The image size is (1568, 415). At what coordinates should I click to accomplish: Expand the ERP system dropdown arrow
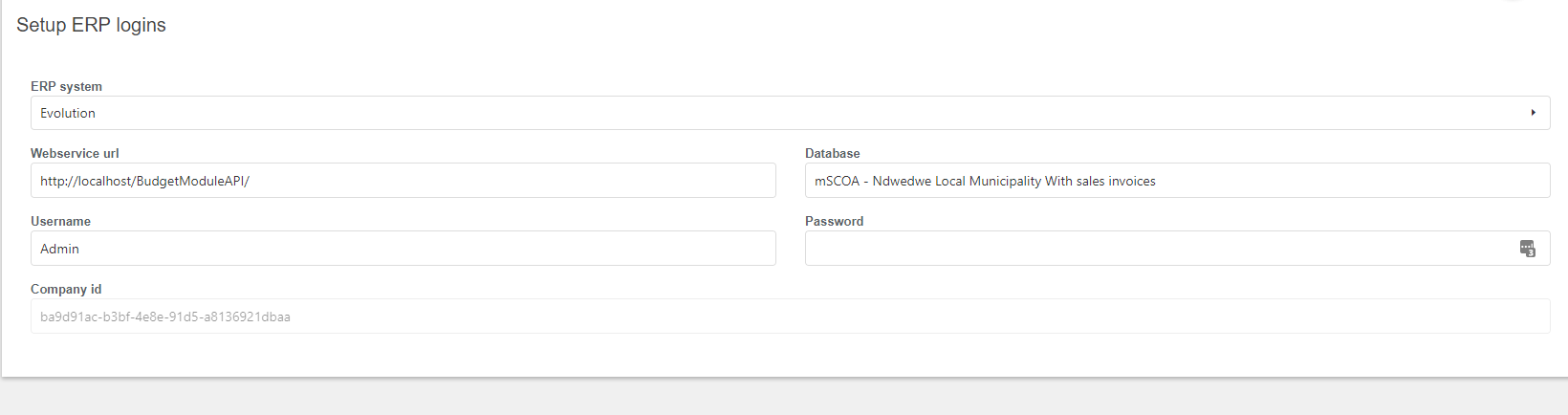(1533, 113)
